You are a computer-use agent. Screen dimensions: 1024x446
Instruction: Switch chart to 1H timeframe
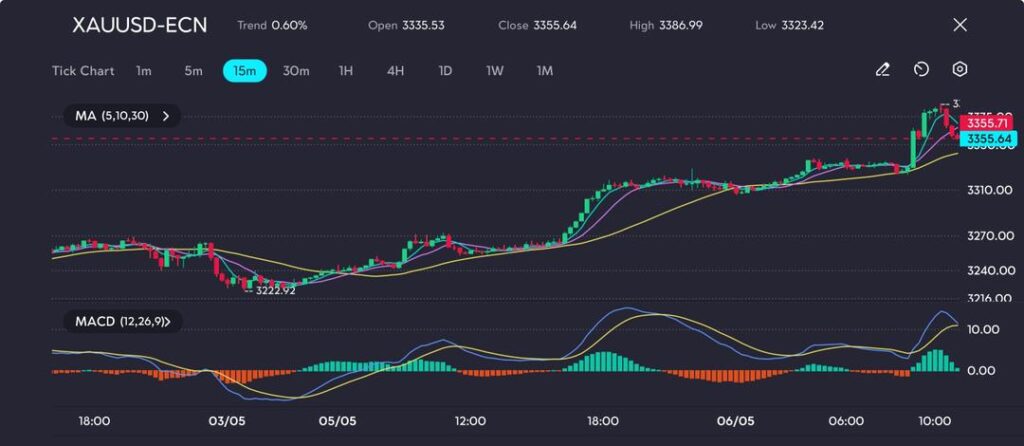coord(346,71)
